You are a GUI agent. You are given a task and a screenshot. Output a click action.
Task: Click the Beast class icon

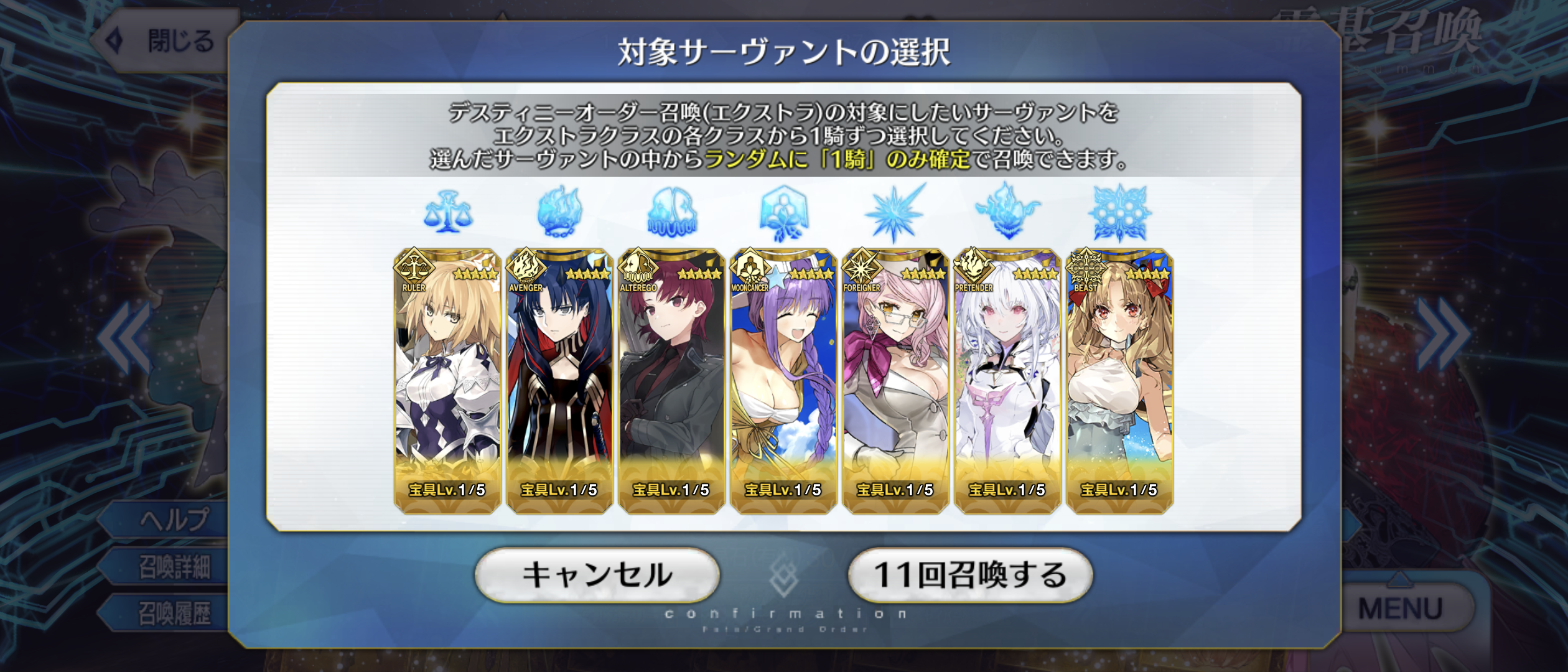1119,213
